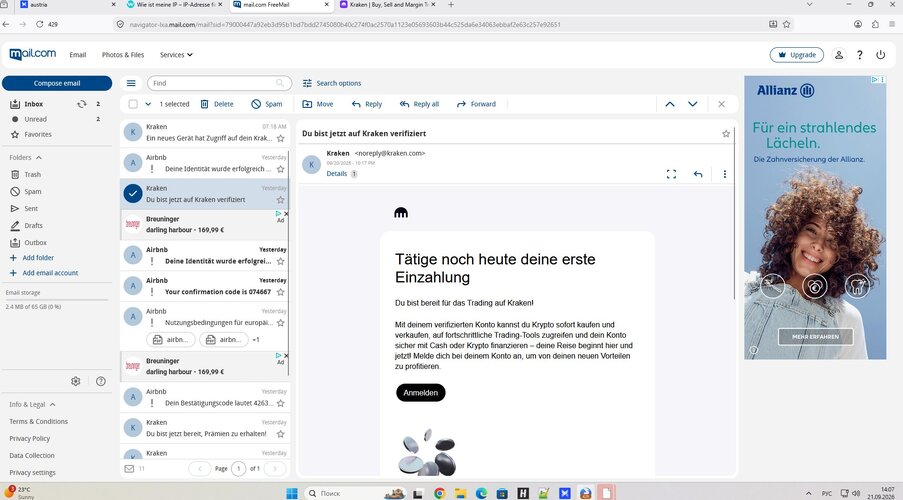Viewport: 903px width, 500px height.
Task: Open the Favorites folder
Action: coord(37,134)
